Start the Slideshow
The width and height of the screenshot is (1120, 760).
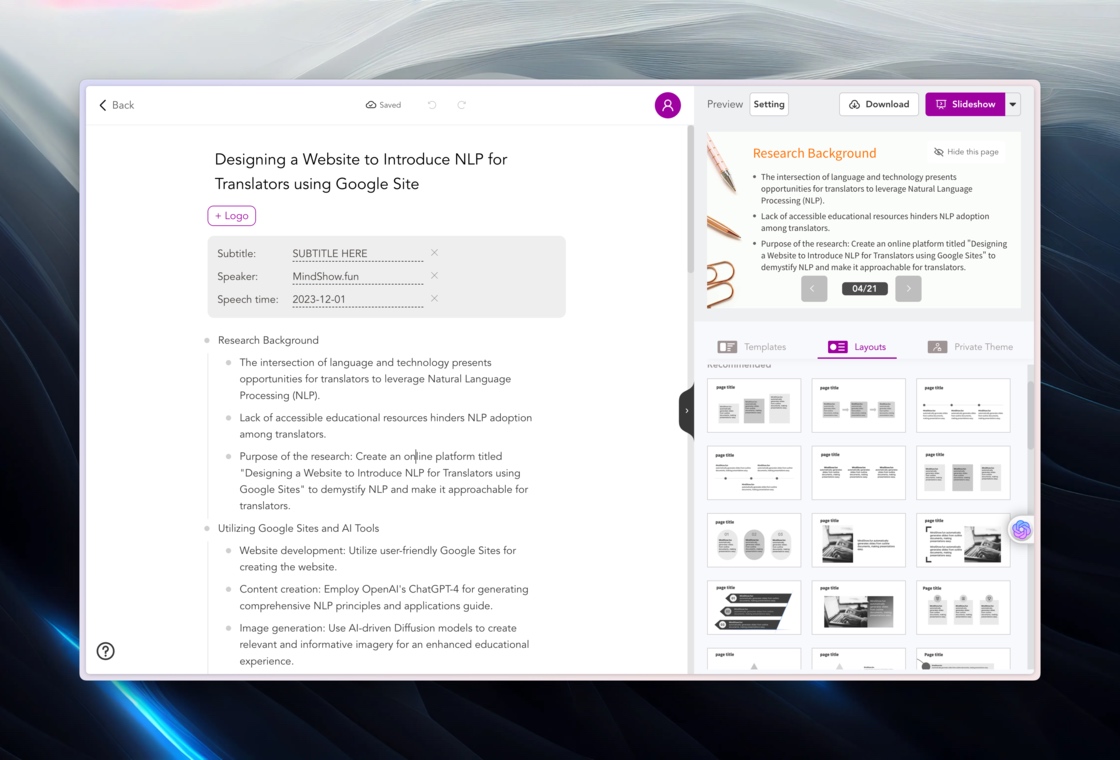(x=965, y=104)
